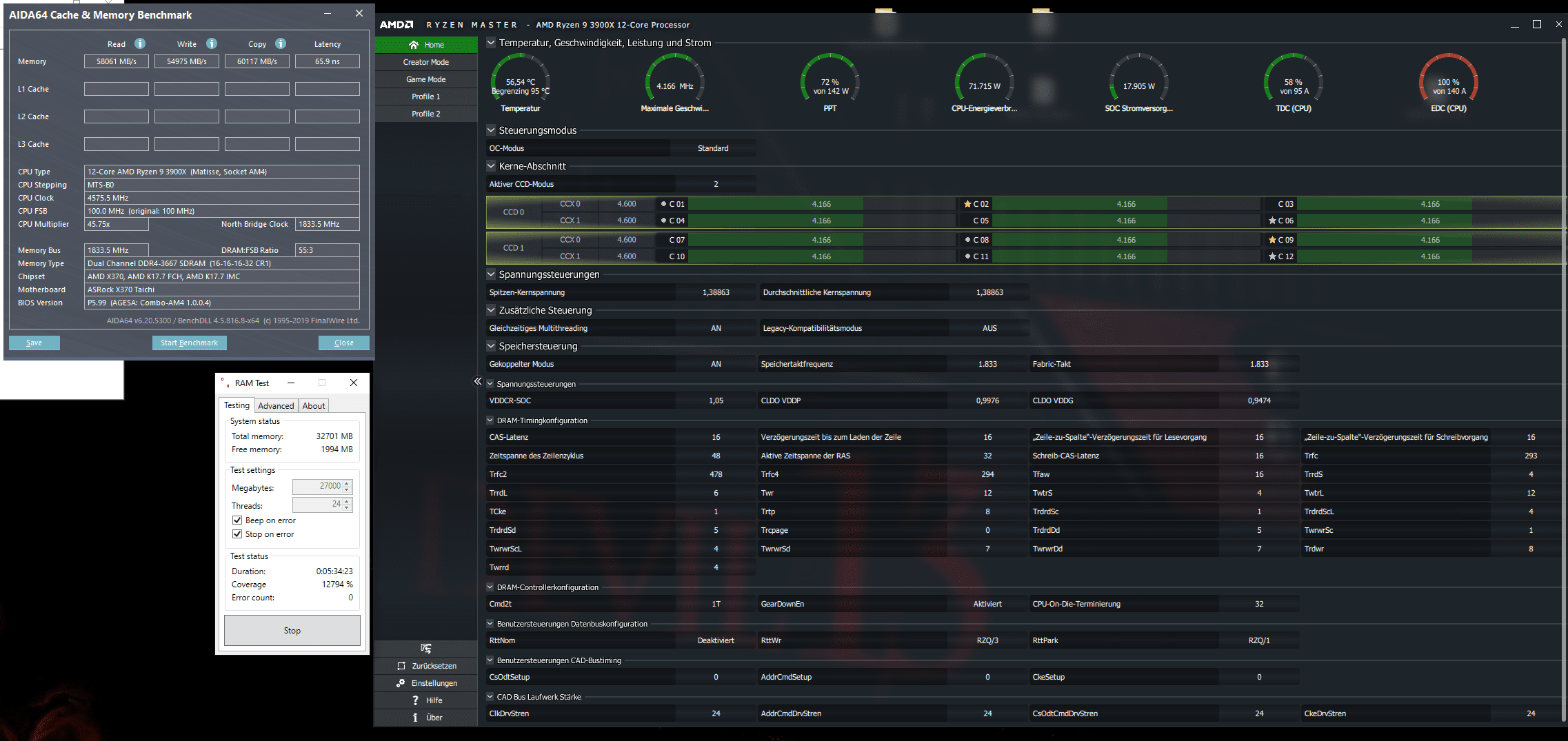
Task: Click the dot marker on core C 01
Action: tap(663, 204)
